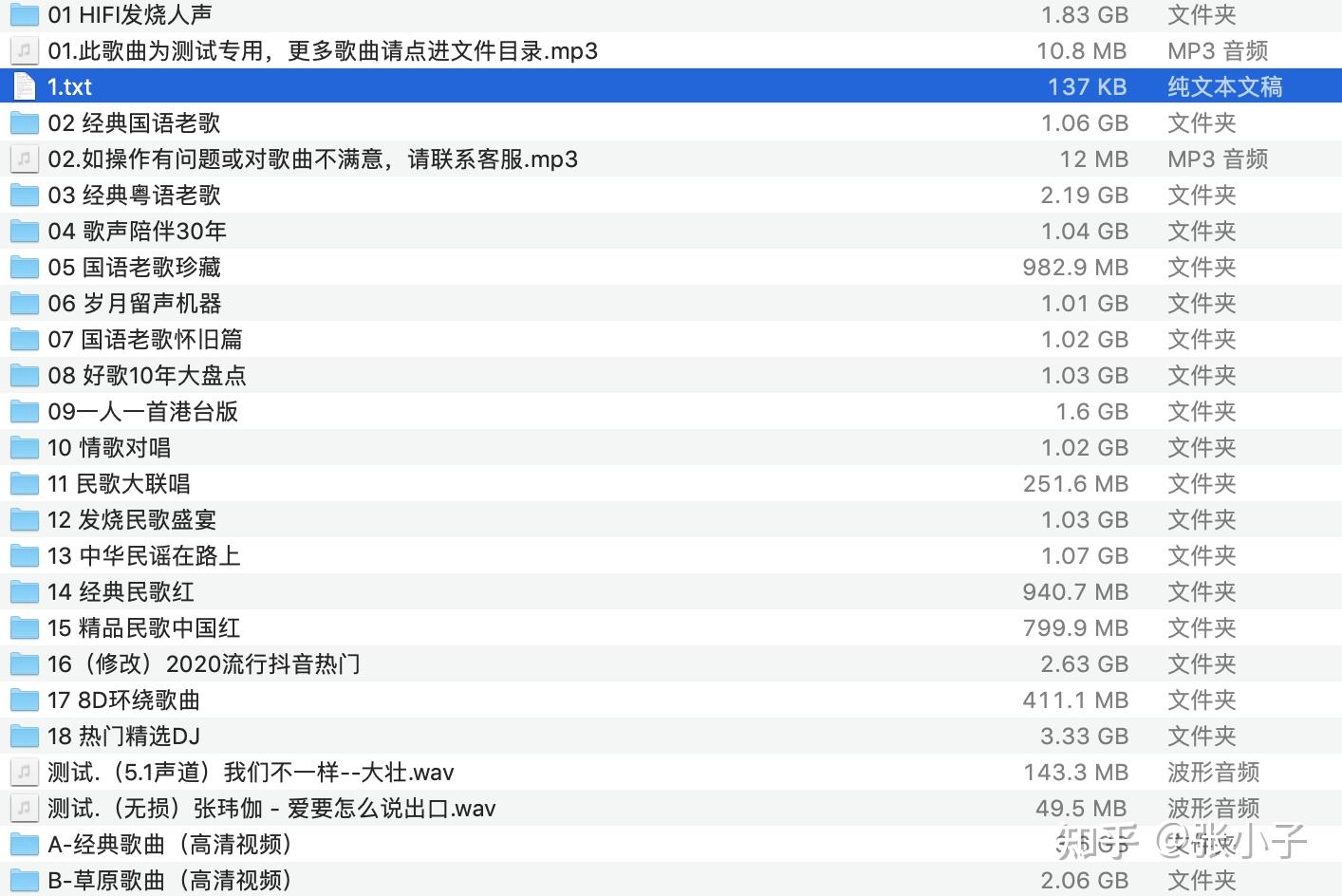Viewport: 1342px width, 896px height.
Task: Click WAV icon of 张玮伽 爱要怎么说出口 file
Action: (x=24, y=809)
